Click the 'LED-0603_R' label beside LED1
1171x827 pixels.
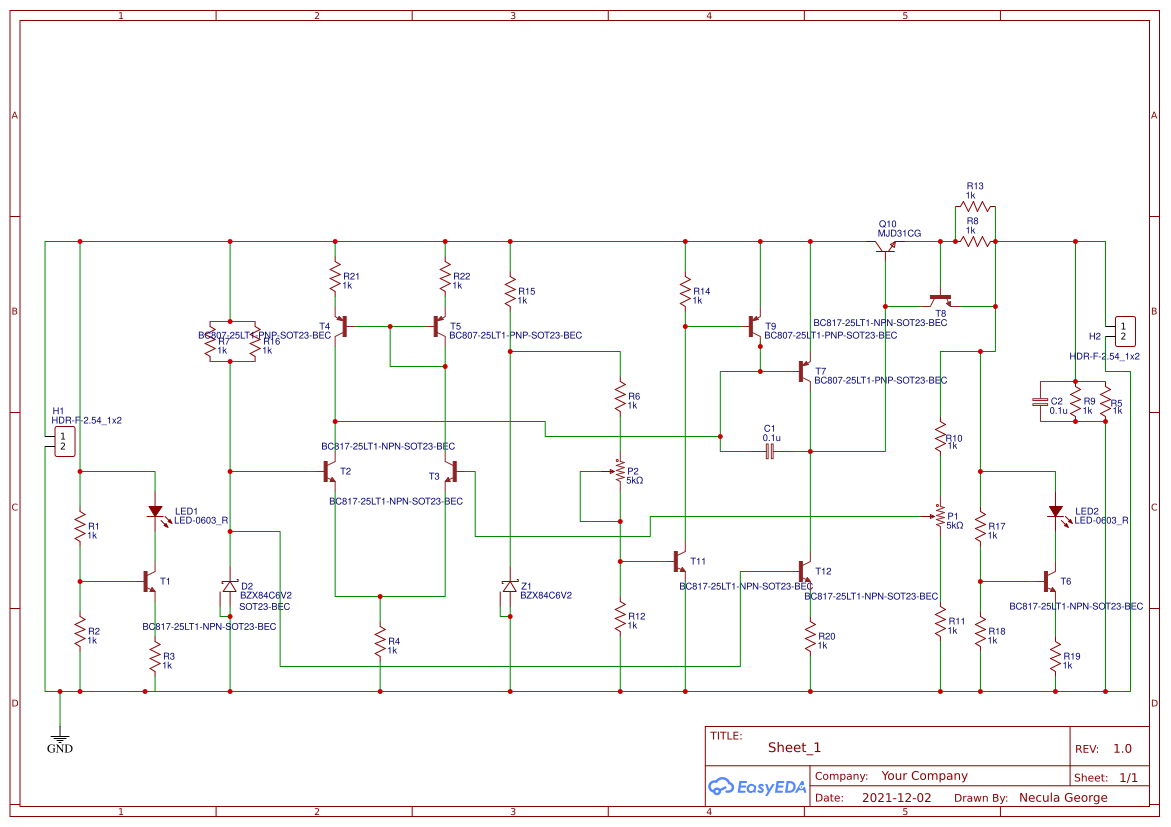point(202,520)
